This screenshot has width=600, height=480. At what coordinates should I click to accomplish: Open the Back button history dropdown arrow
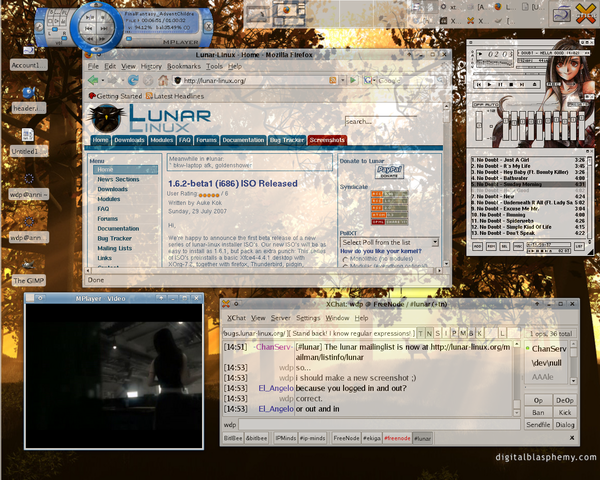pos(103,80)
